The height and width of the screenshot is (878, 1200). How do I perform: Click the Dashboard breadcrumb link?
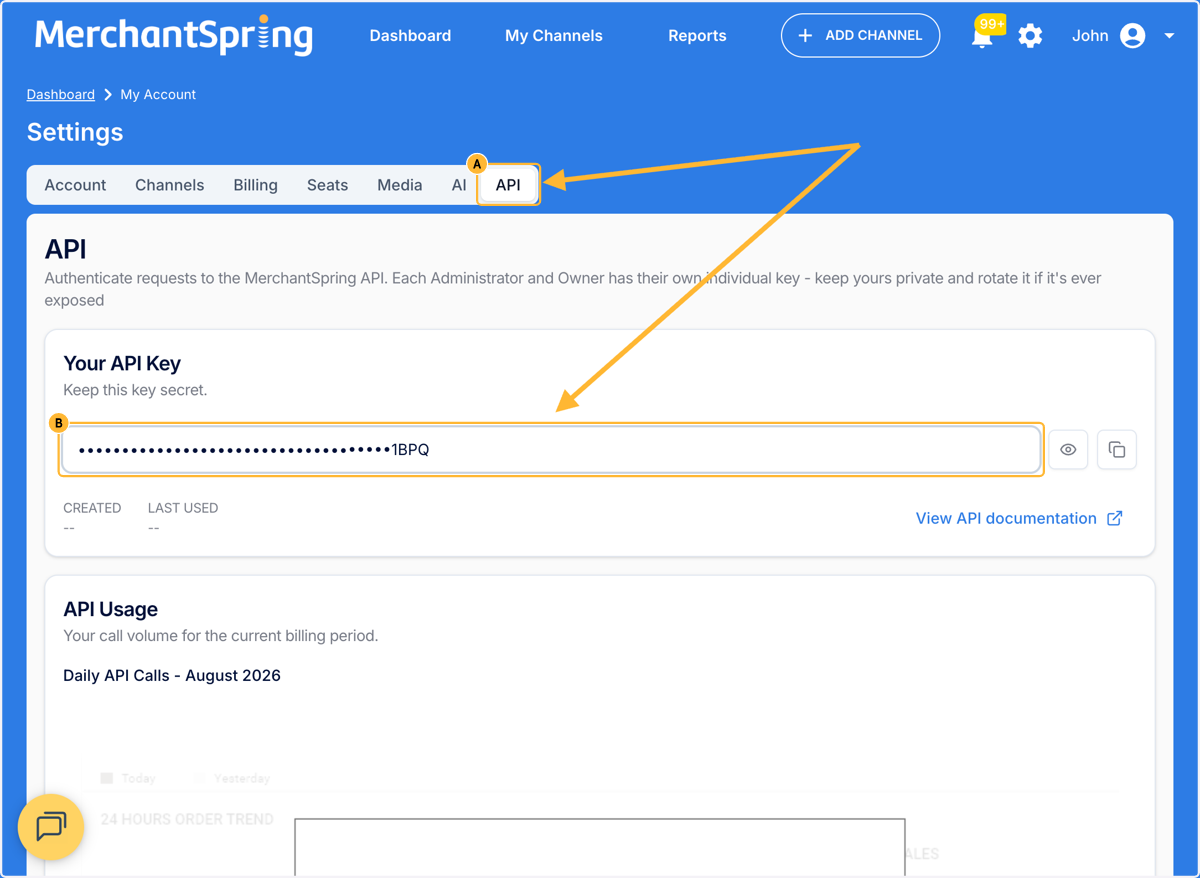(x=61, y=94)
